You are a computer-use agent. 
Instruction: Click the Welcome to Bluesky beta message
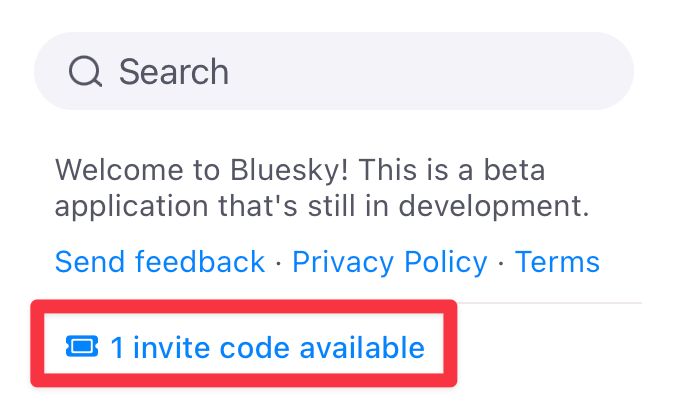pyautogui.click(x=300, y=169)
